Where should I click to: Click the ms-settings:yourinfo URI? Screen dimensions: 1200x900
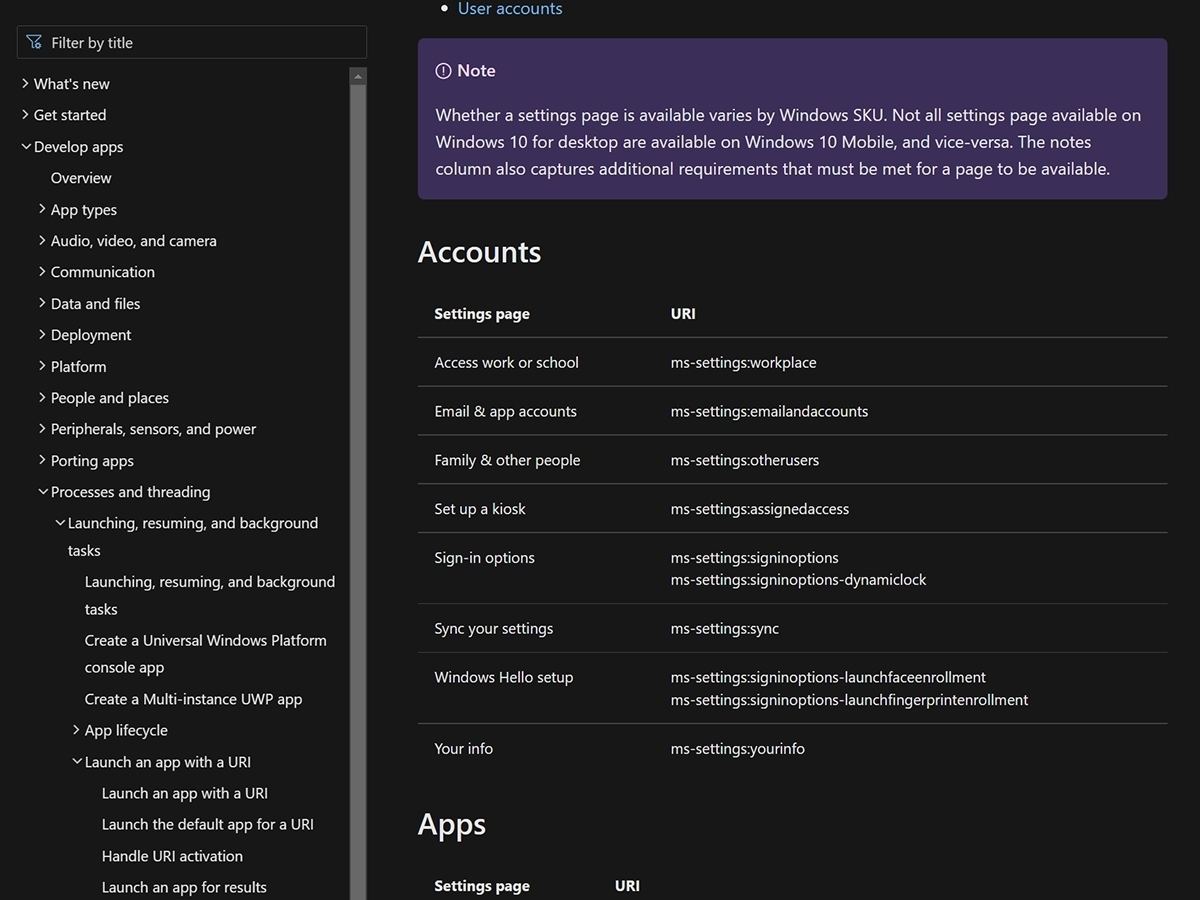(x=738, y=749)
